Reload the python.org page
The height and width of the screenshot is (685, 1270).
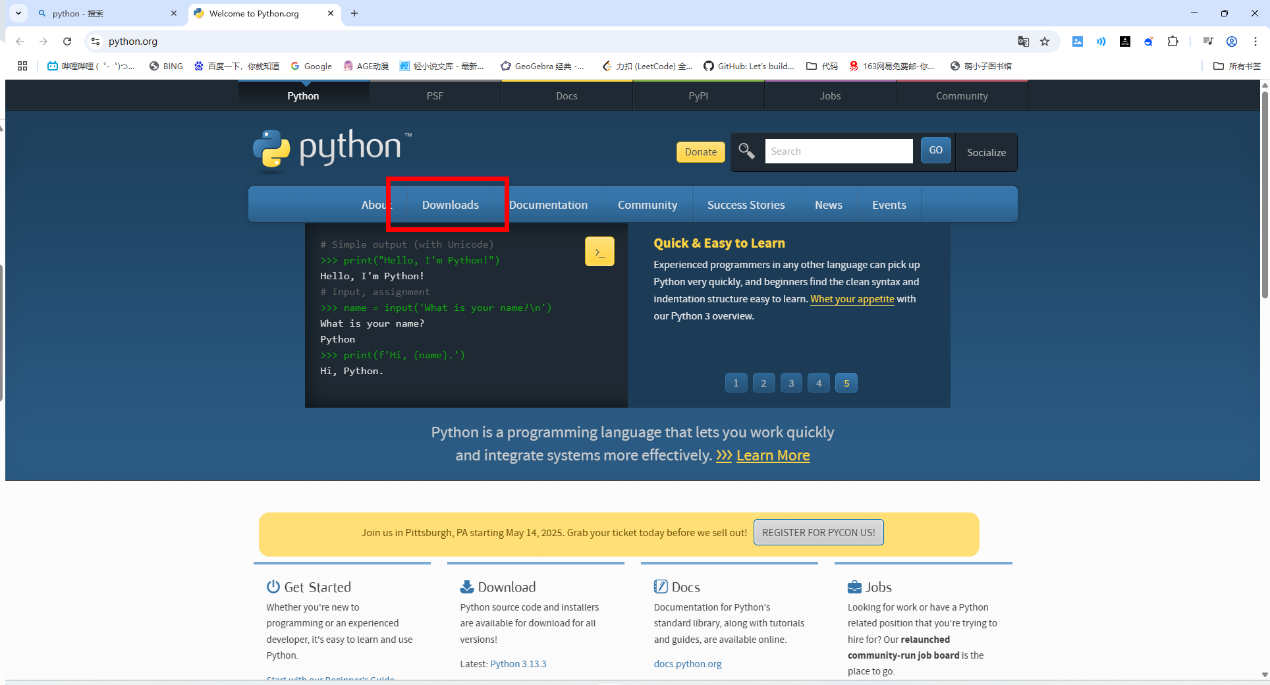(67, 41)
